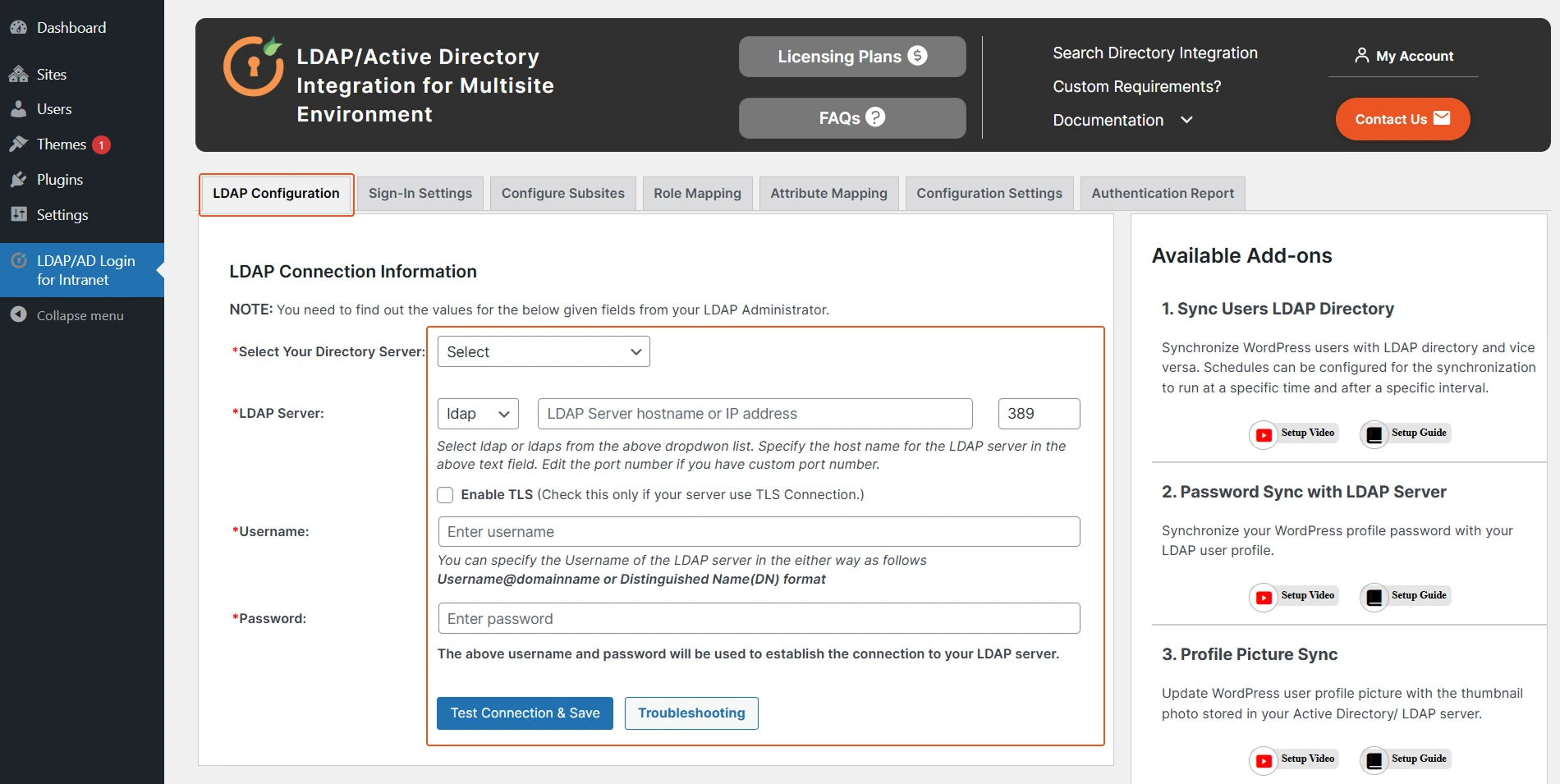Image resolution: width=1560 pixels, height=784 pixels.
Task: Click the Troubleshooting button
Action: tap(691, 713)
